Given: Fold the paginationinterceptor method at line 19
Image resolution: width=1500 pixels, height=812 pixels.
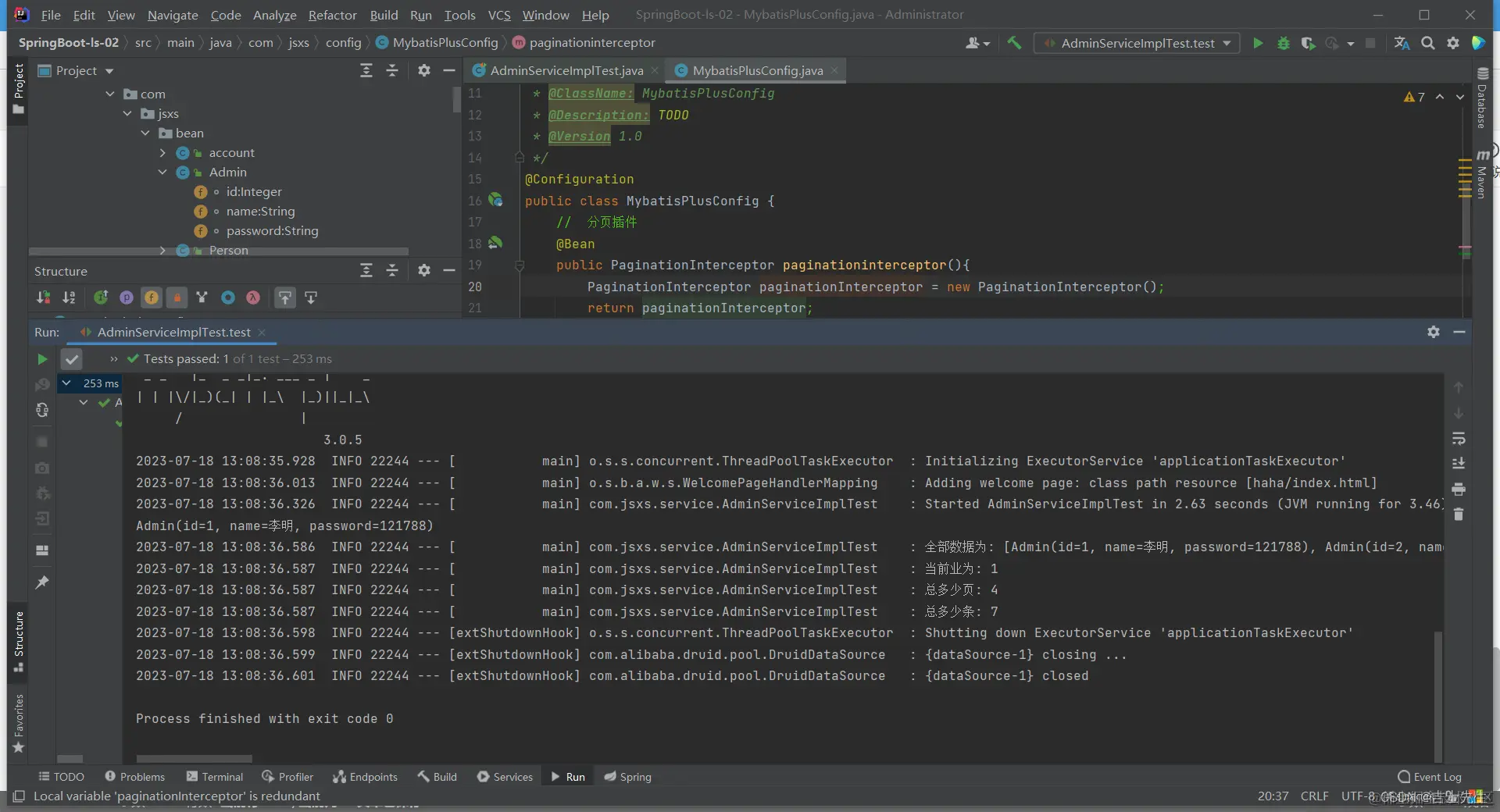Looking at the screenshot, I should 520,265.
